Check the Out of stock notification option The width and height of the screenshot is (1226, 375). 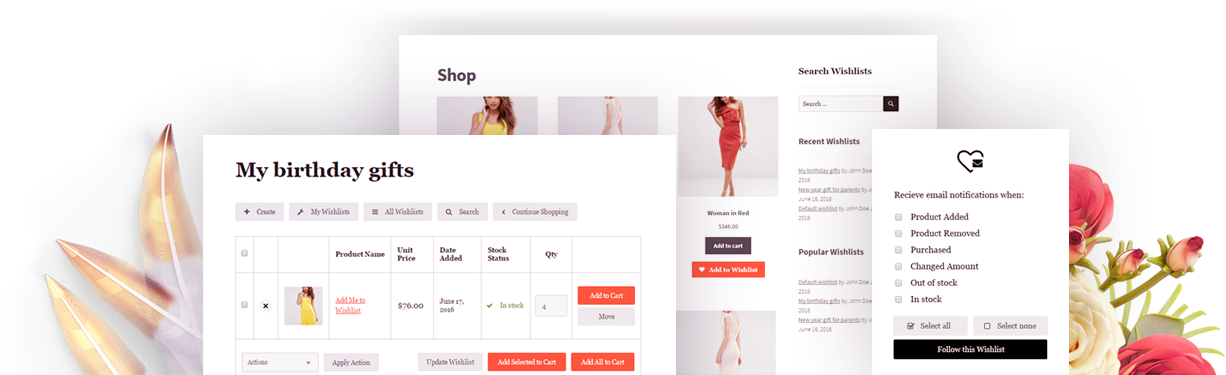(x=898, y=283)
